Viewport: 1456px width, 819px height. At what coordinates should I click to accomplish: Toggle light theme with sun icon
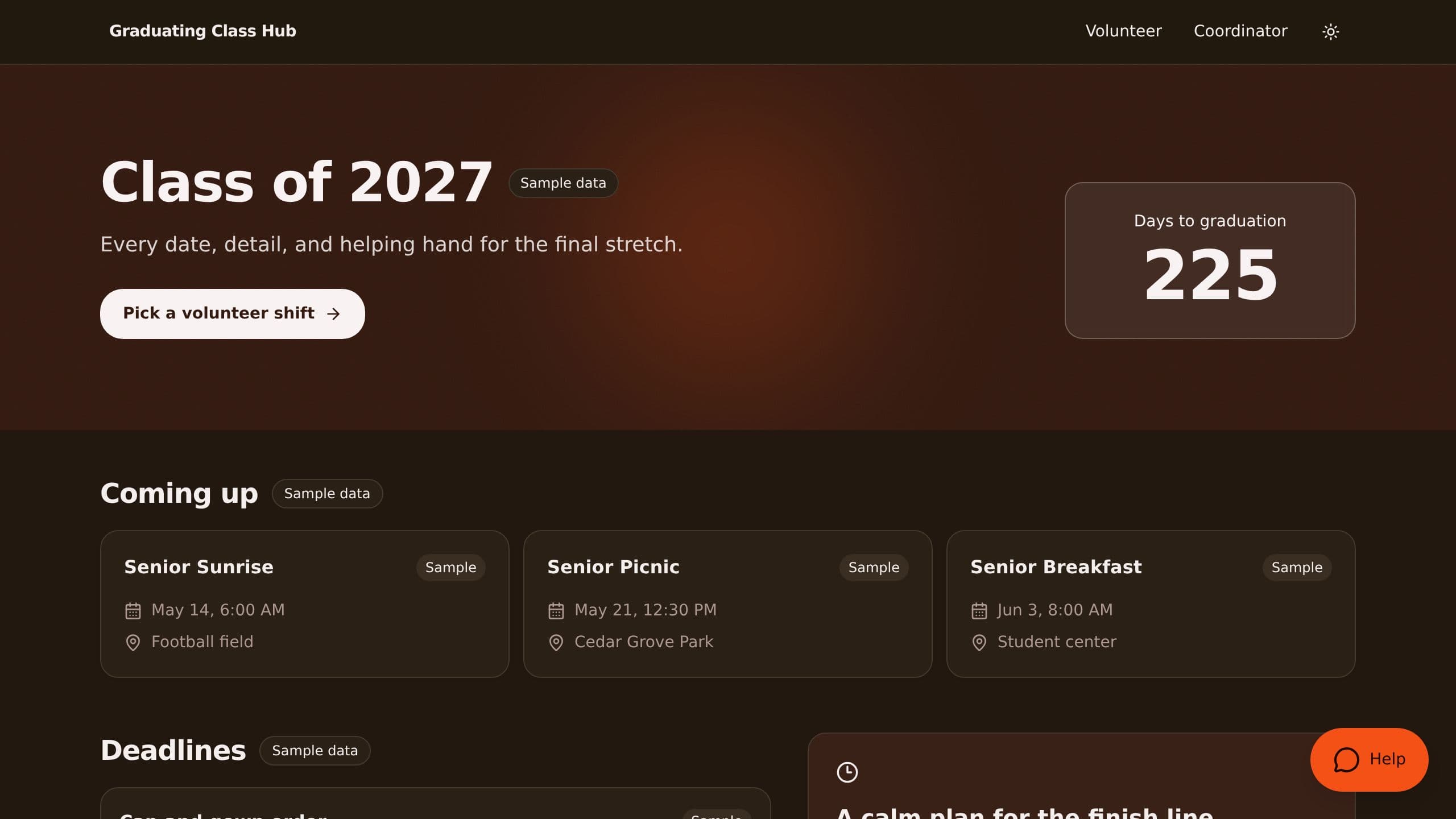coord(1330,31)
